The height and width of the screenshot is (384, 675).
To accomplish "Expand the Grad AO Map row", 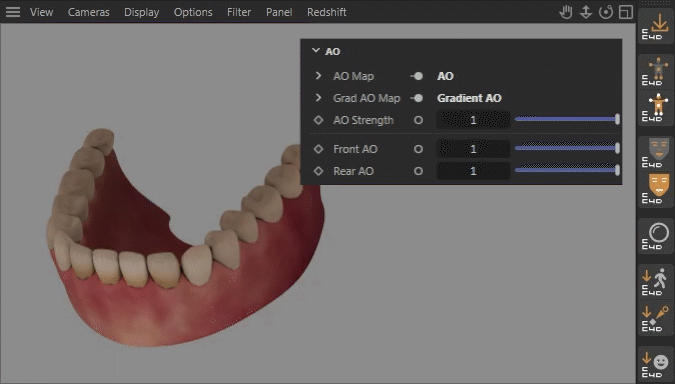I will coord(318,98).
